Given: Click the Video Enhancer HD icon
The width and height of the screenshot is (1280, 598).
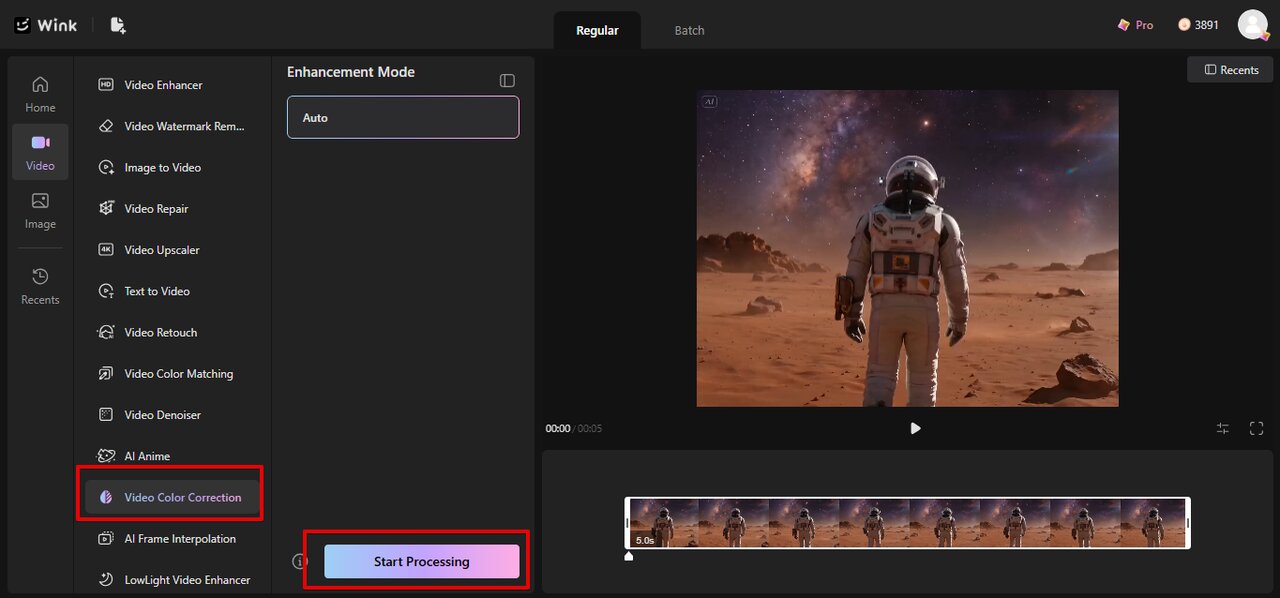Looking at the screenshot, I should (106, 85).
